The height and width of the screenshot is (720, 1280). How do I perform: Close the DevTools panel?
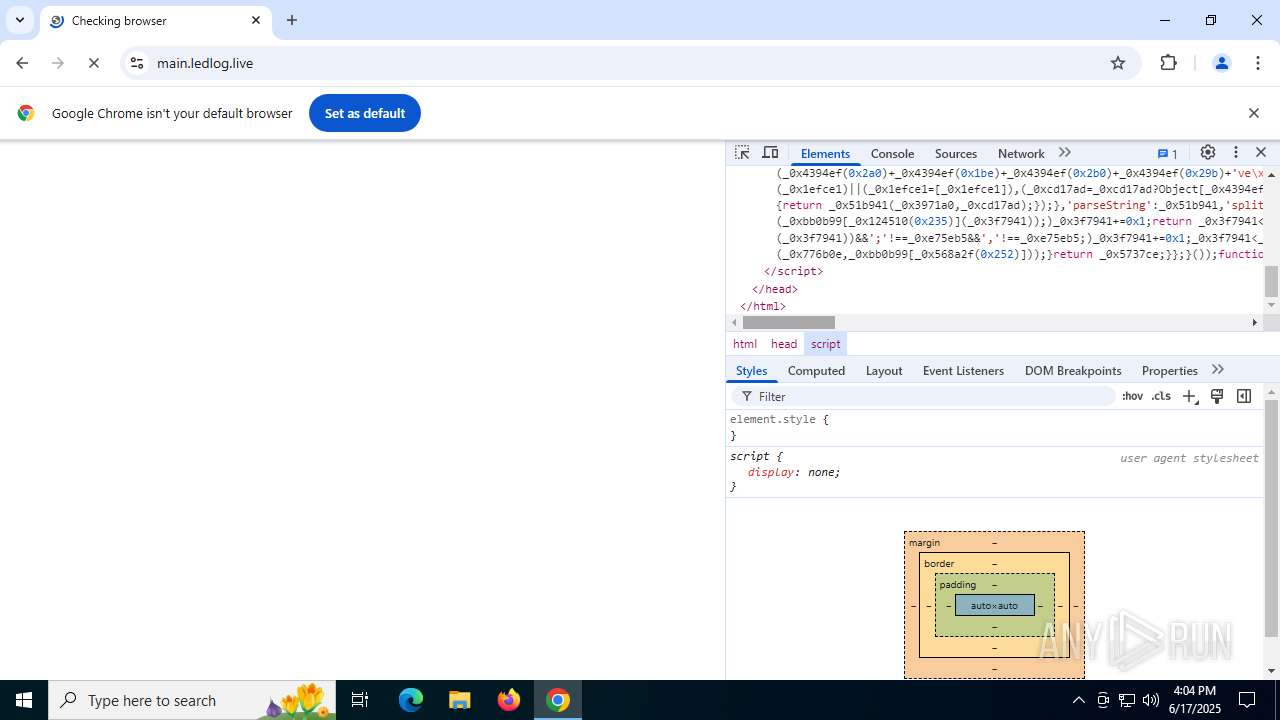coord(1261,153)
